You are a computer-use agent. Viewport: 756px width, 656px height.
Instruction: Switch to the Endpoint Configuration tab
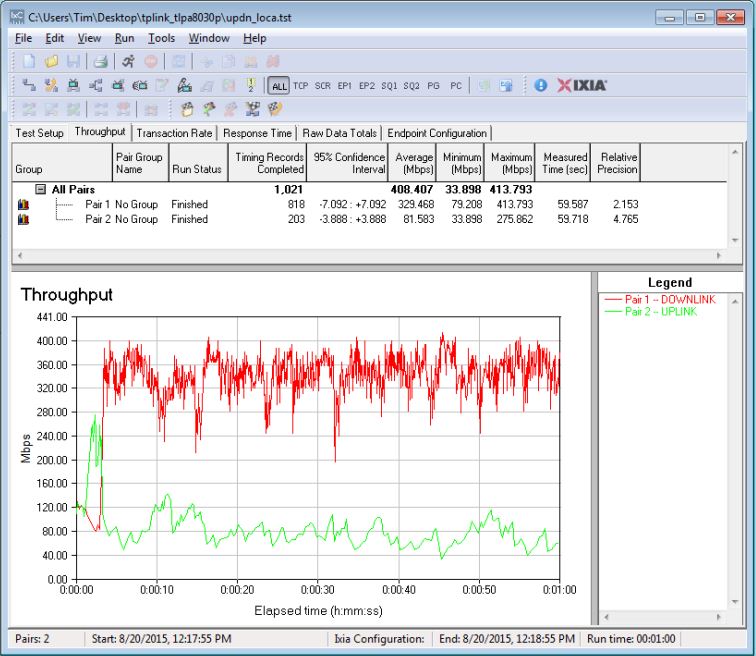pyautogui.click(x=437, y=133)
